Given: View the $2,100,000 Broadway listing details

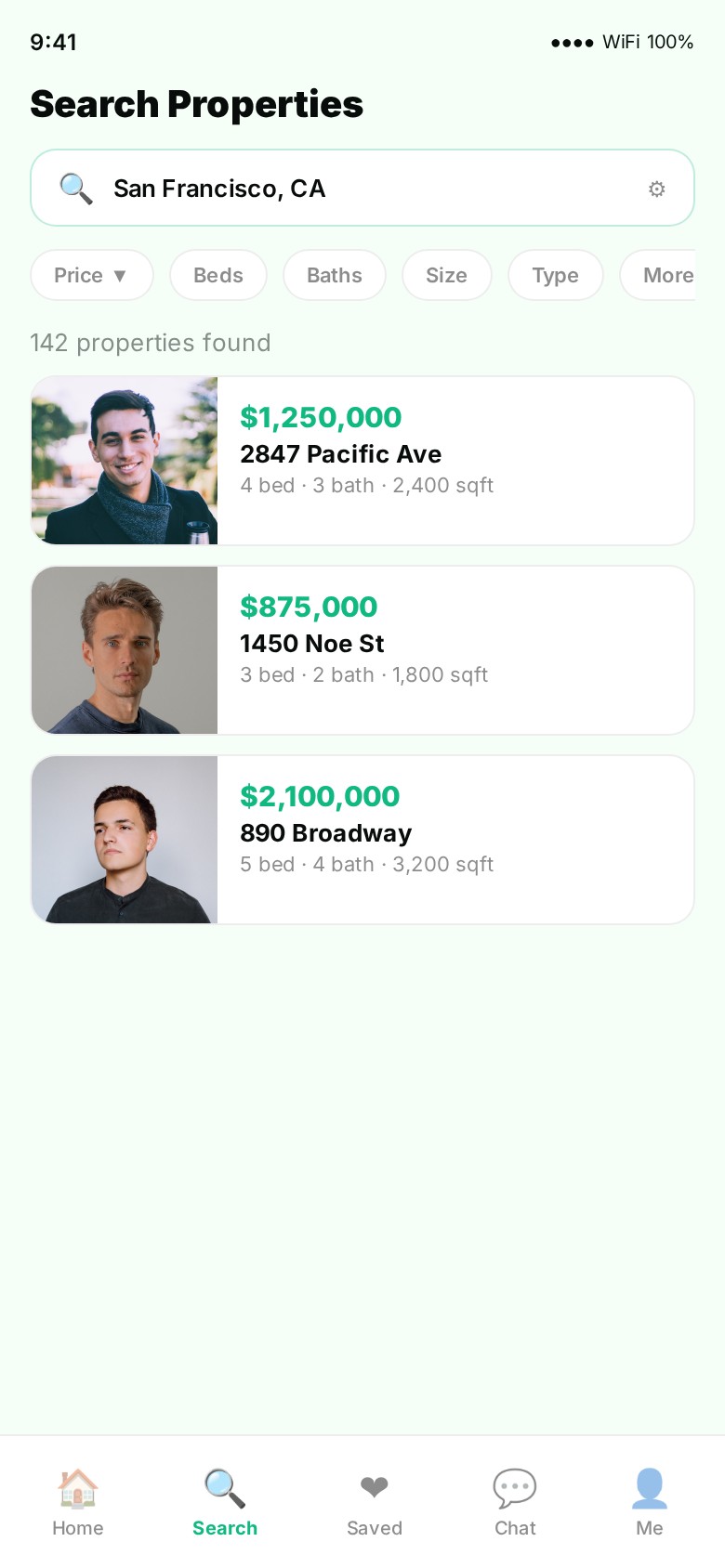Looking at the screenshot, I should click(455, 834).
